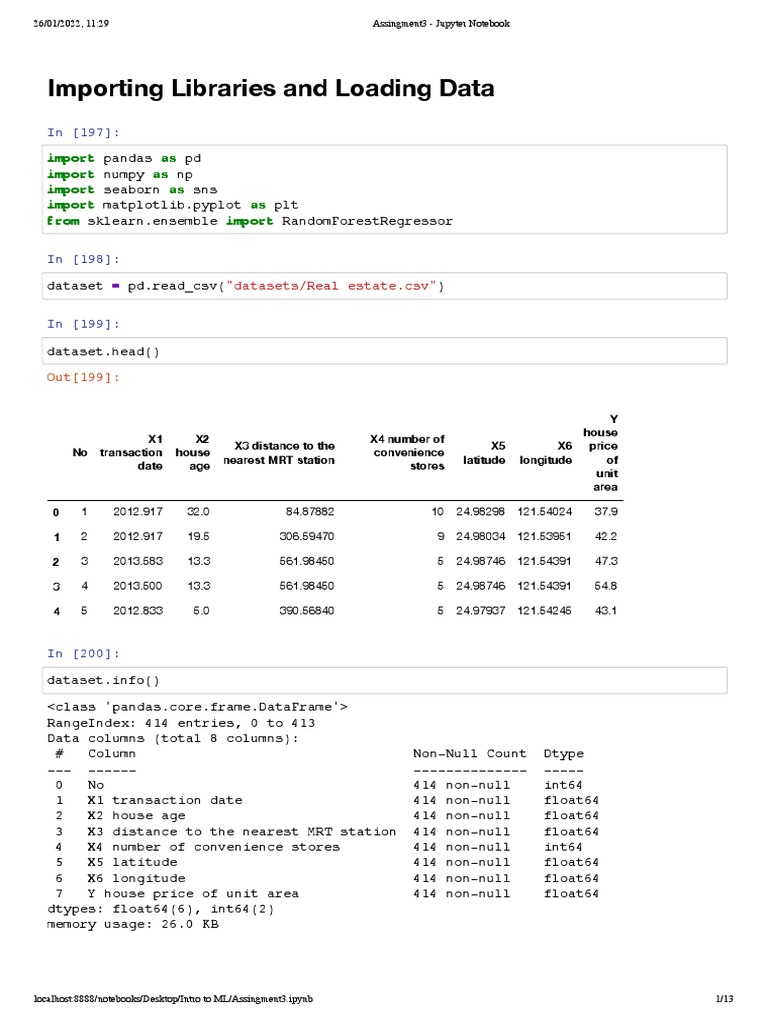Click the house price value 47.3
The width and height of the screenshot is (768, 1024).
[606, 561]
